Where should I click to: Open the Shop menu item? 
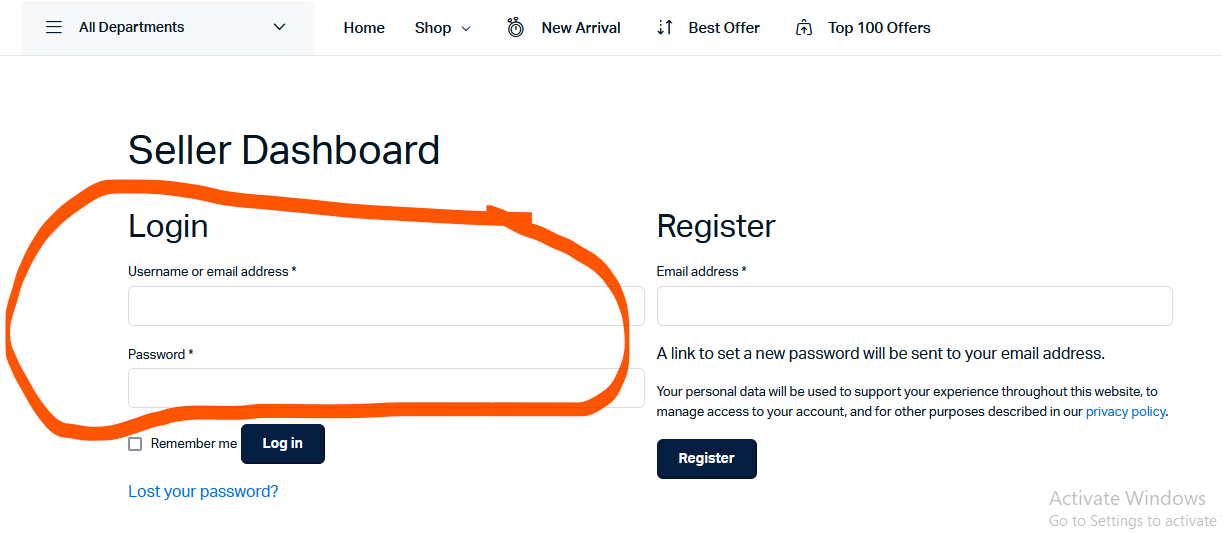[433, 28]
